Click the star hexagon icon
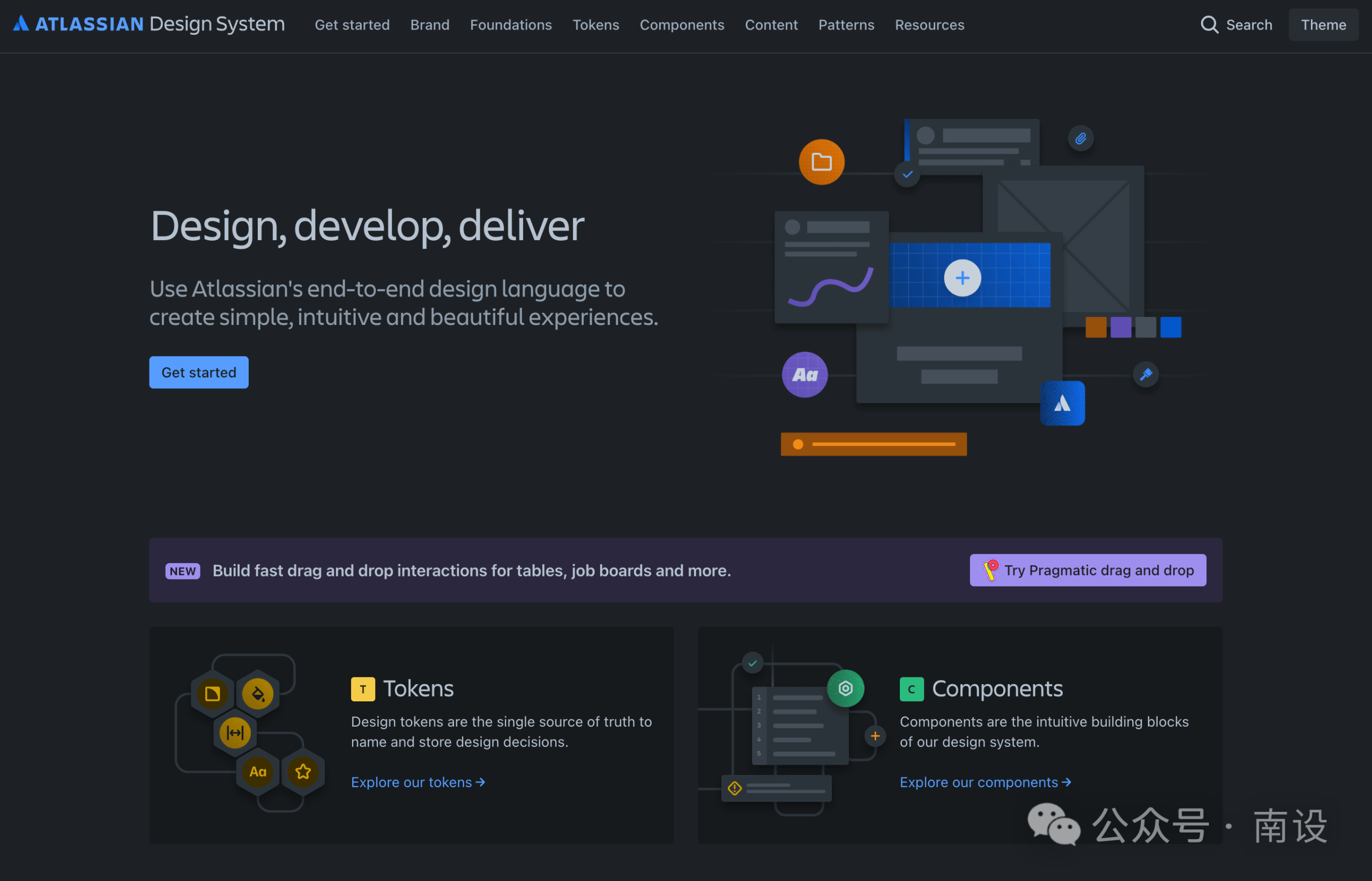The image size is (1372, 881). (303, 772)
